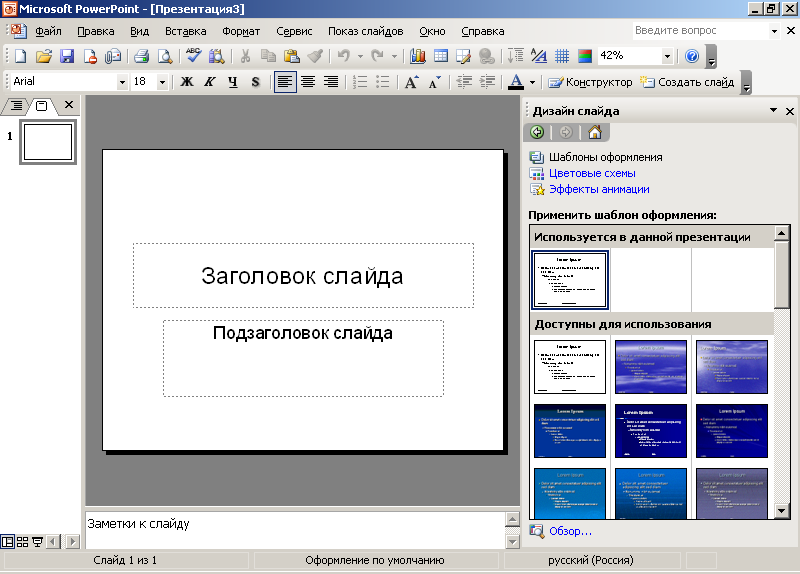The width and height of the screenshot is (800, 574).
Task: Toggle text shadow S formatting
Action: pos(256,82)
